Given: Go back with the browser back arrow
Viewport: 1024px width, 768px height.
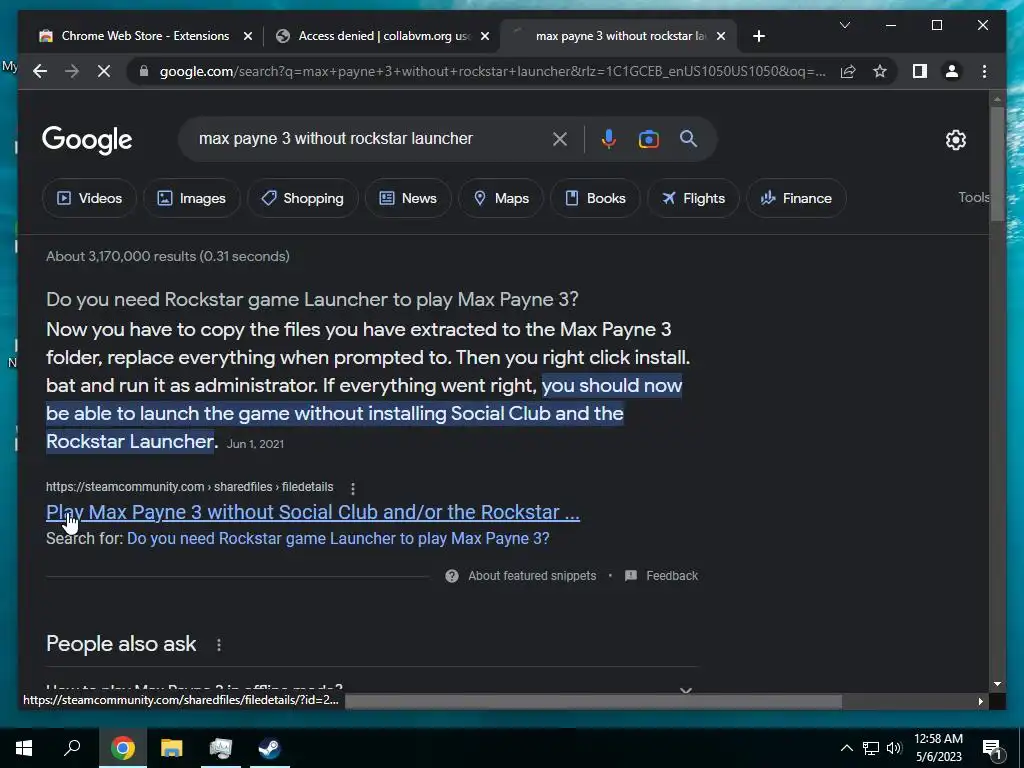Looking at the screenshot, I should (x=40, y=71).
